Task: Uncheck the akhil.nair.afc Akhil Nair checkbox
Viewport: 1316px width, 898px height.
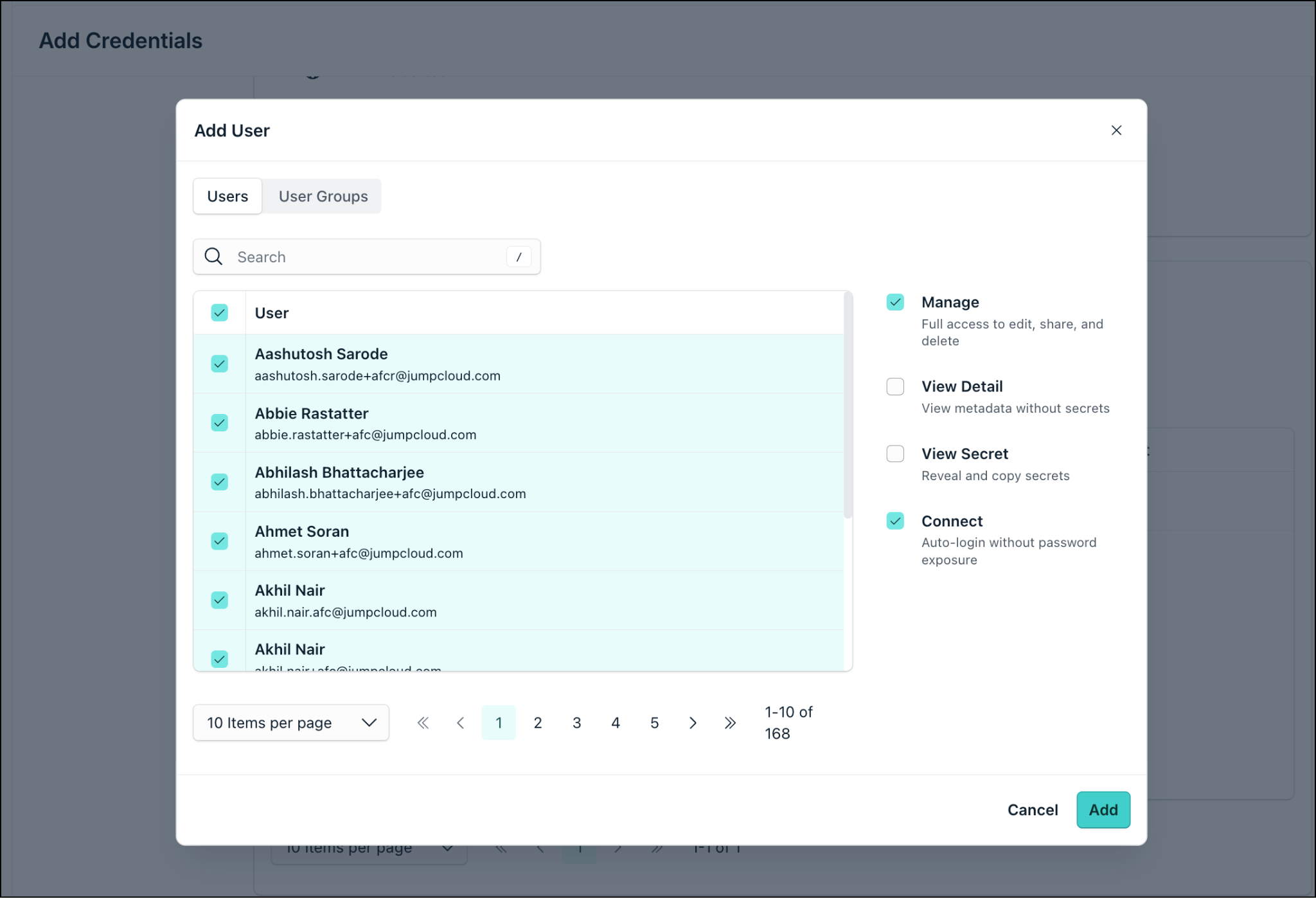Action: (x=220, y=600)
